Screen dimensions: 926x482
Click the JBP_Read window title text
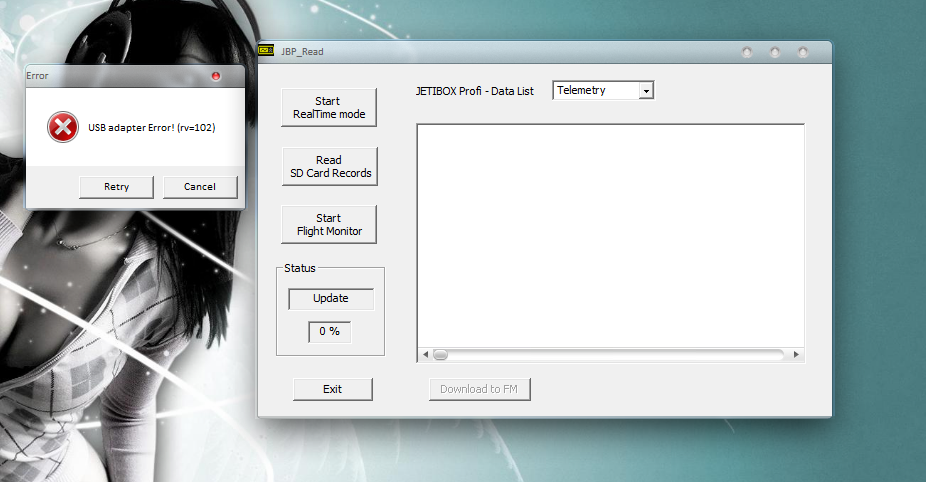coord(302,52)
